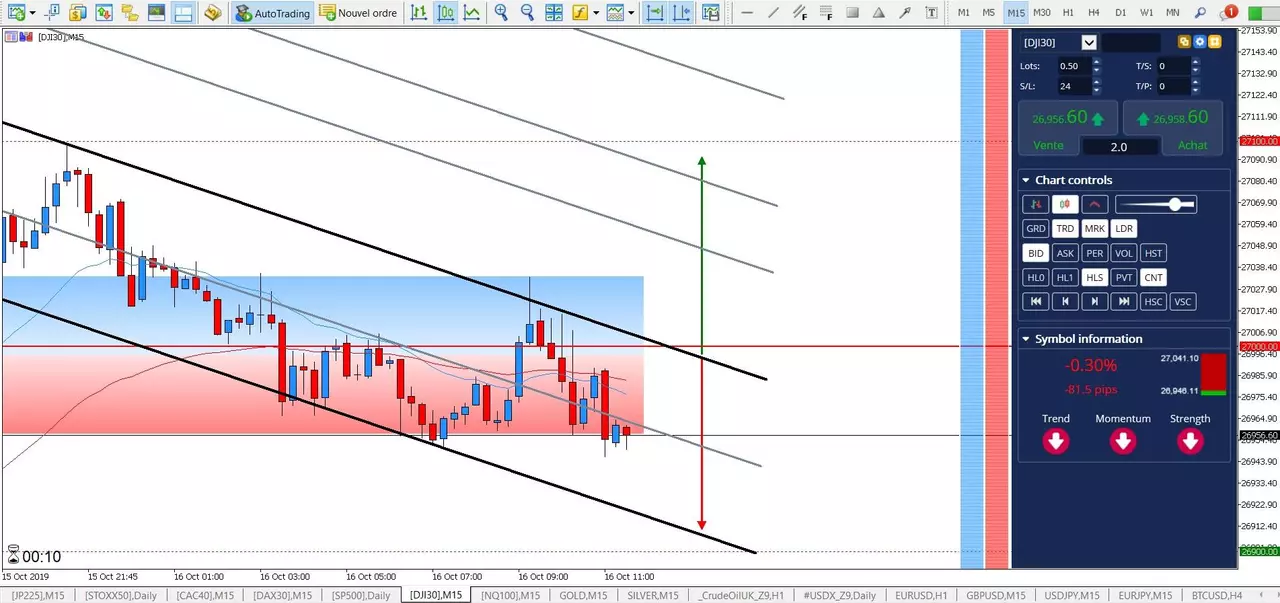Select the D1 timeframe
The height and width of the screenshot is (603, 1280).
point(1120,13)
